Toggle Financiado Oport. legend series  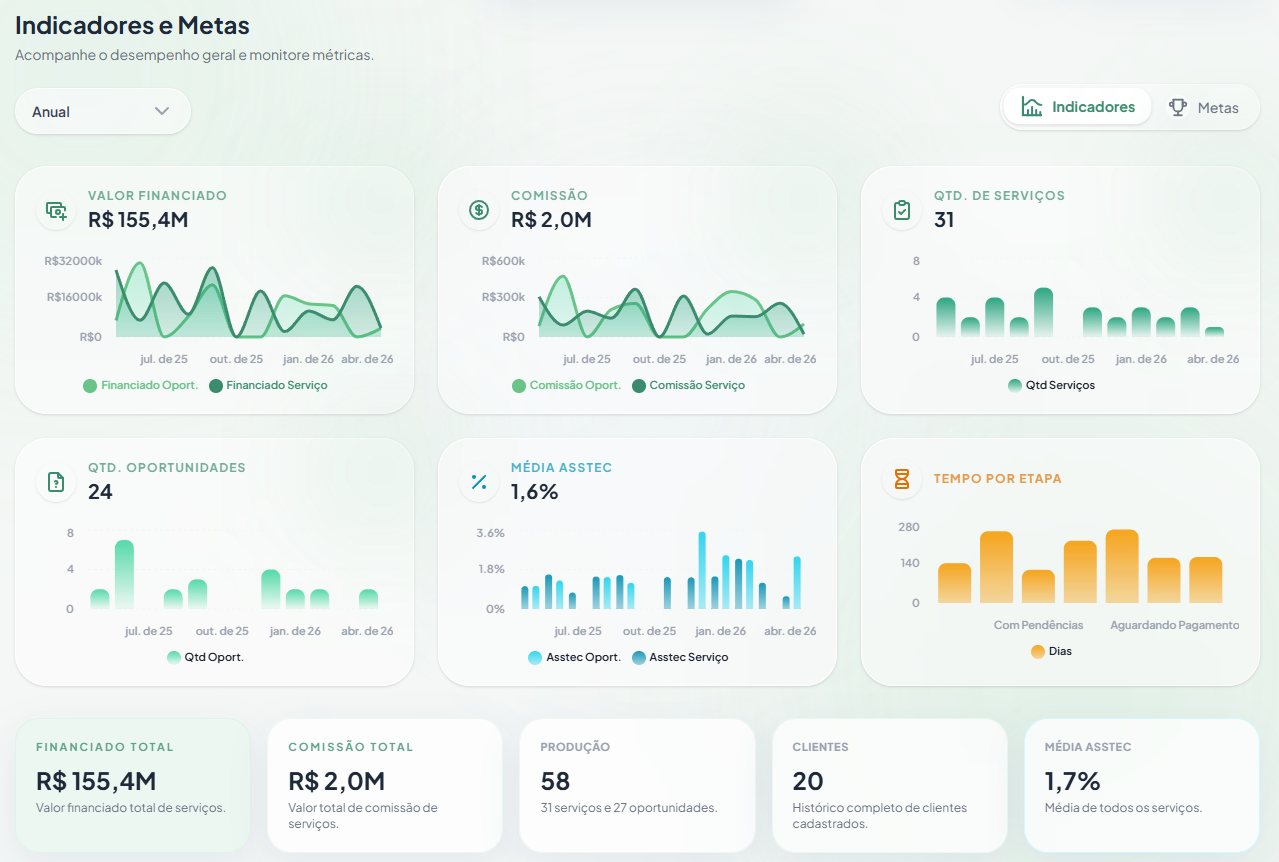point(140,385)
